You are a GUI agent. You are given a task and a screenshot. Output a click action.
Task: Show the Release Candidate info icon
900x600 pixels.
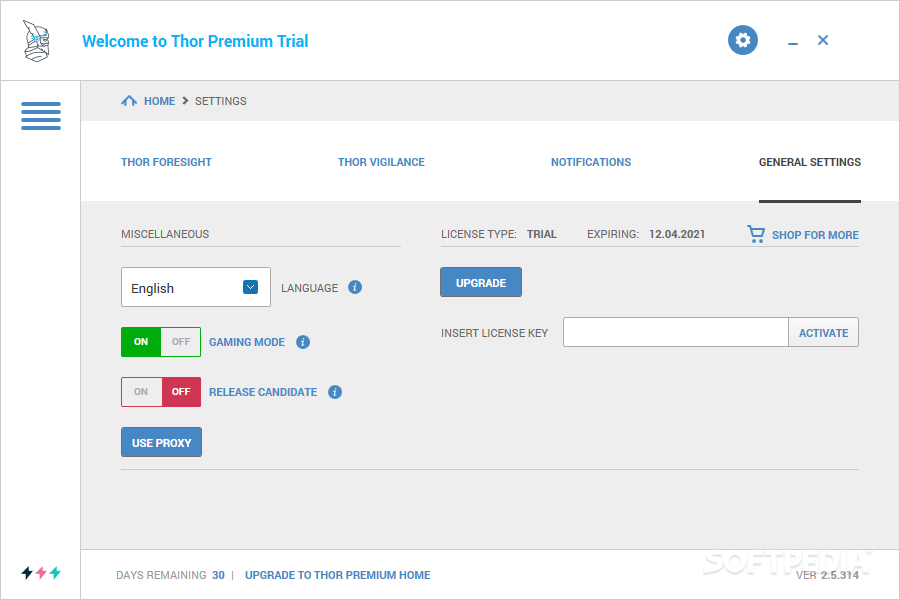click(335, 392)
